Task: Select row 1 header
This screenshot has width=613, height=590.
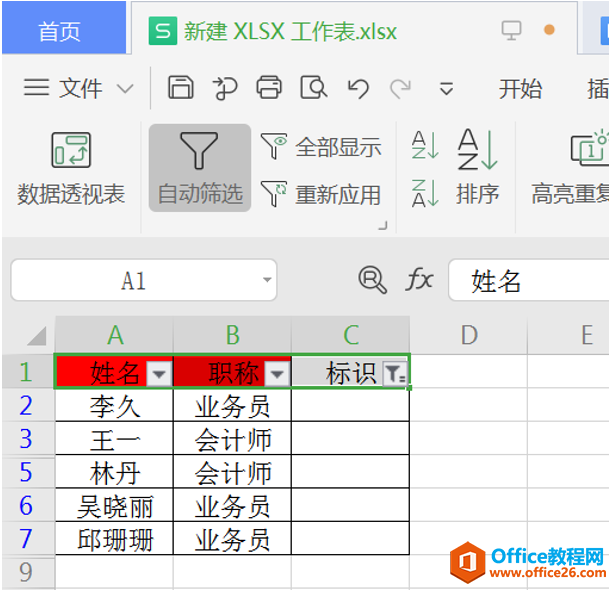Action: [x=27, y=371]
